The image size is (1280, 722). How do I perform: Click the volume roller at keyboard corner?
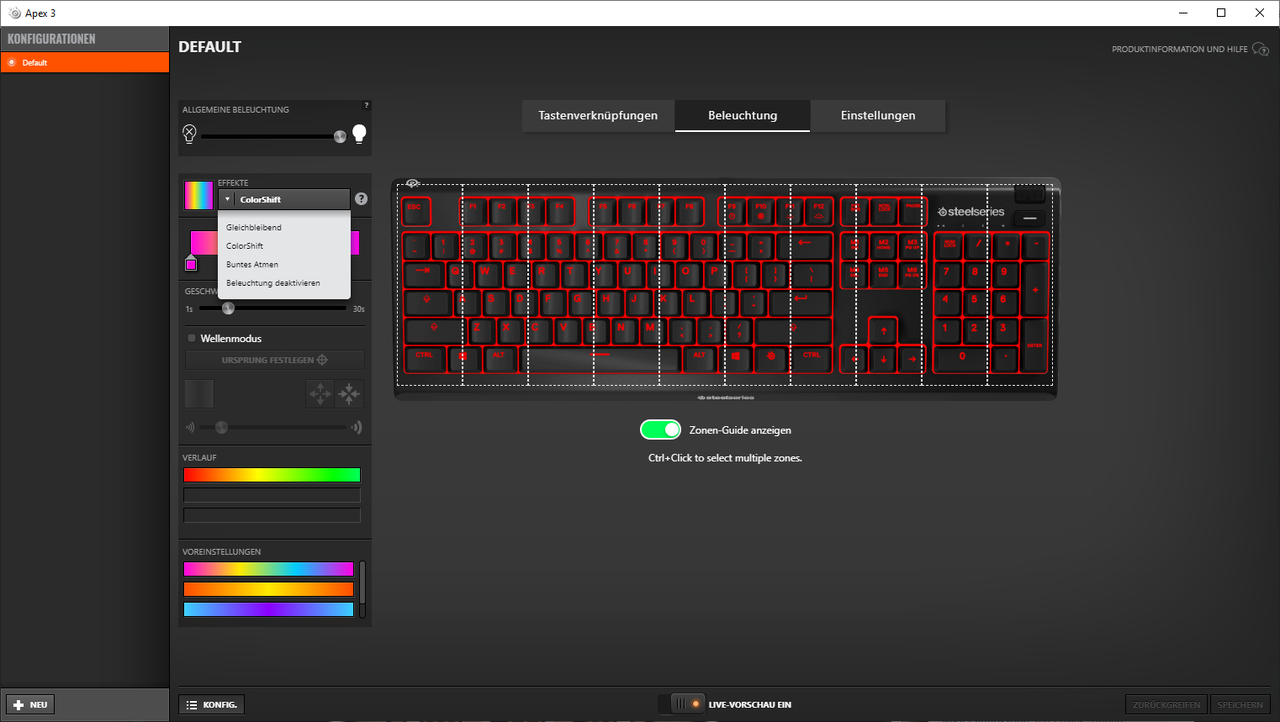click(x=1029, y=193)
